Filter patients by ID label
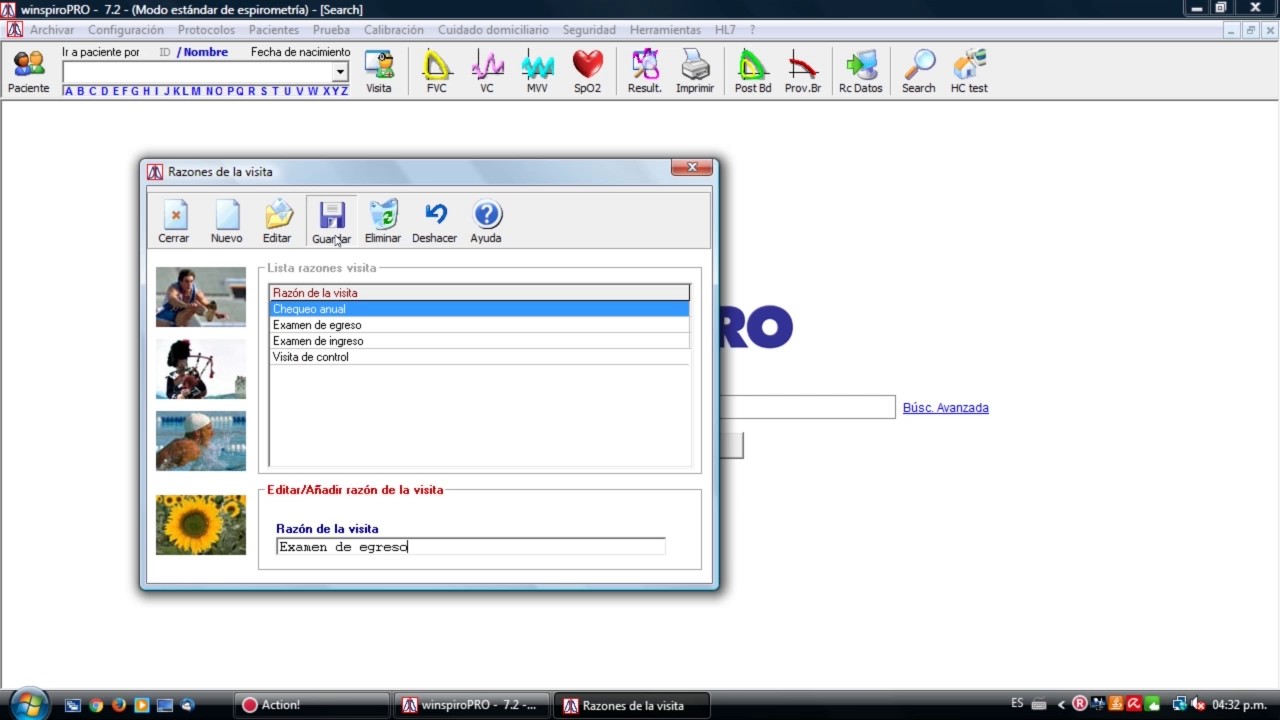1280x720 pixels. point(165,52)
